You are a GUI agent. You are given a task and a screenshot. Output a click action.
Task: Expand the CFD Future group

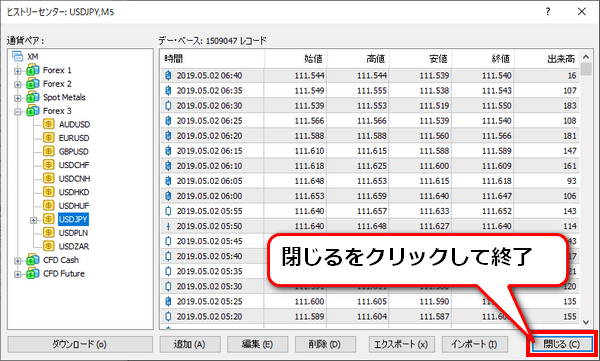pos(18,274)
